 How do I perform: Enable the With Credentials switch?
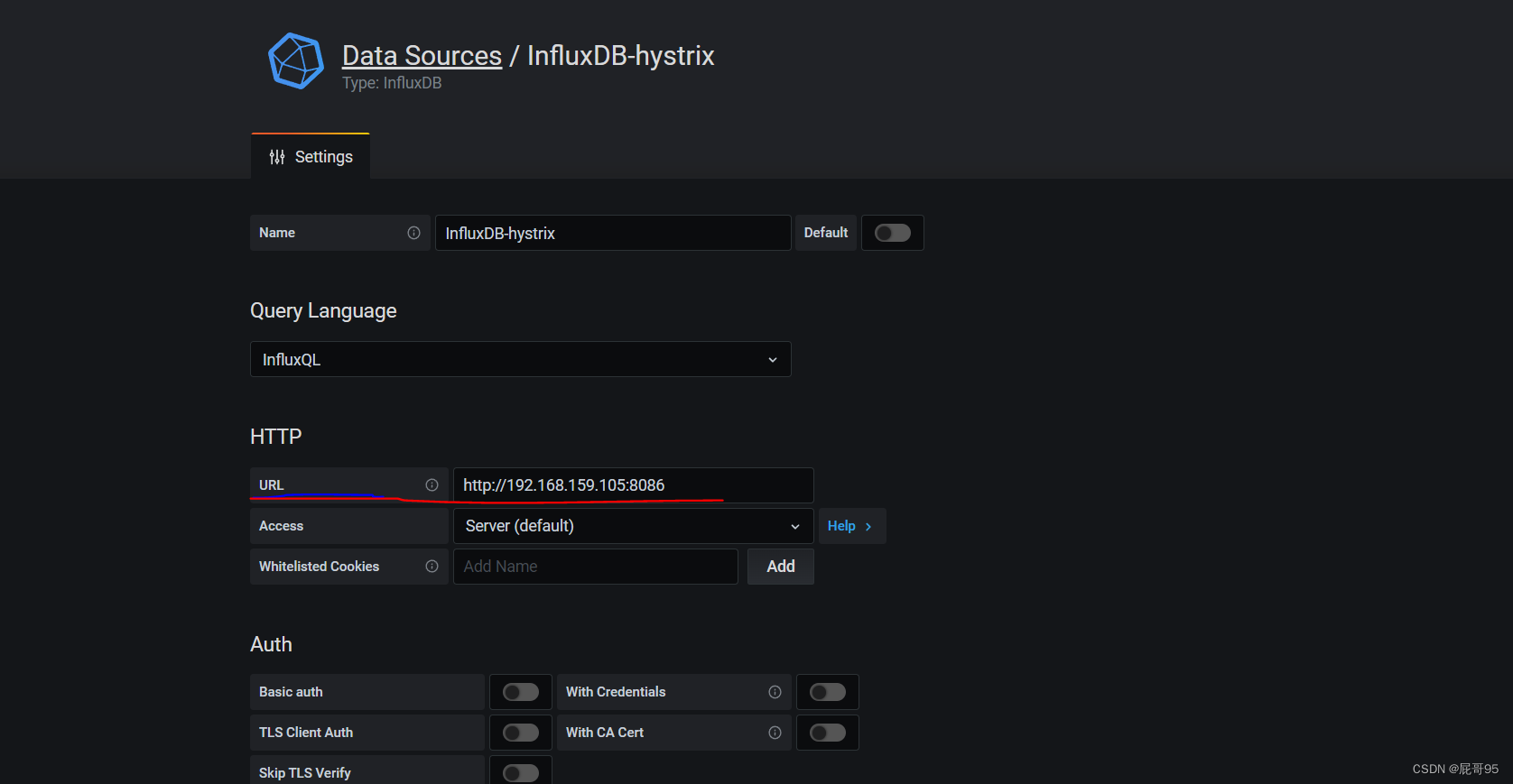coord(828,692)
